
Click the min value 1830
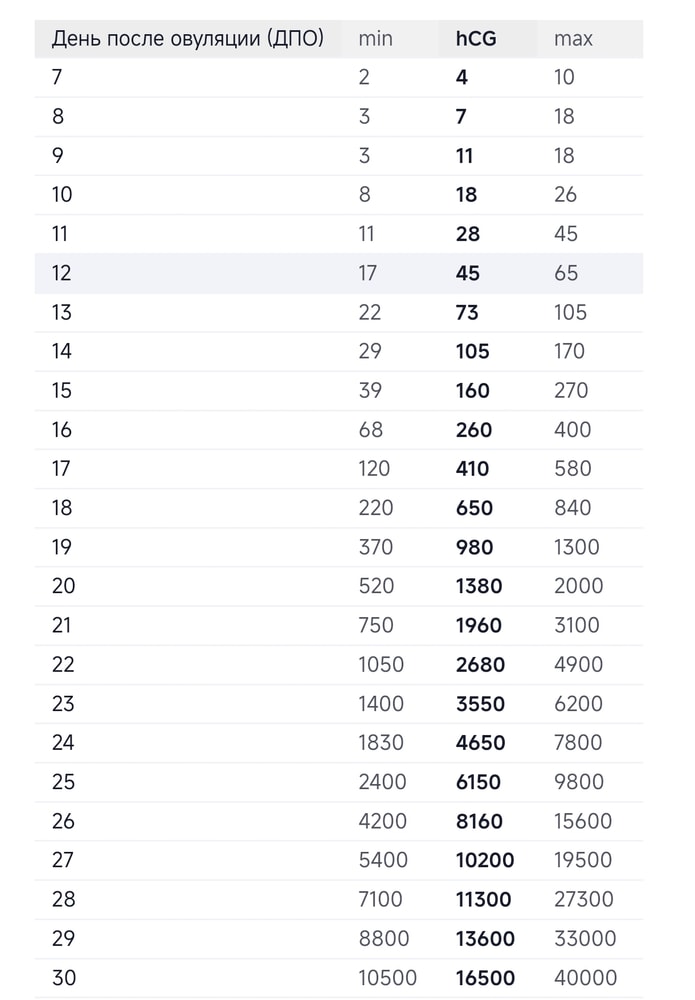381,743
